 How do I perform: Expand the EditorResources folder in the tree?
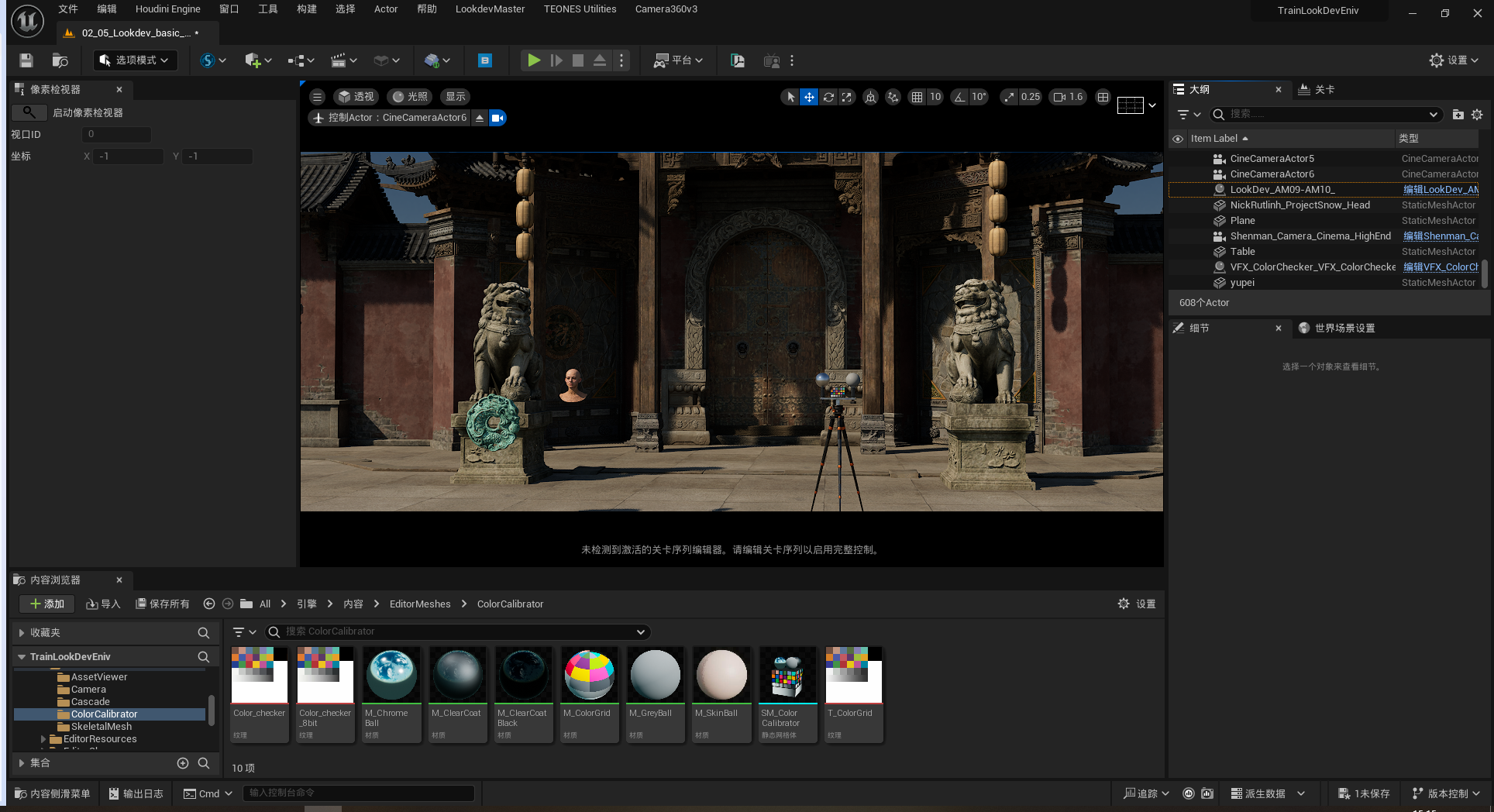[x=43, y=739]
